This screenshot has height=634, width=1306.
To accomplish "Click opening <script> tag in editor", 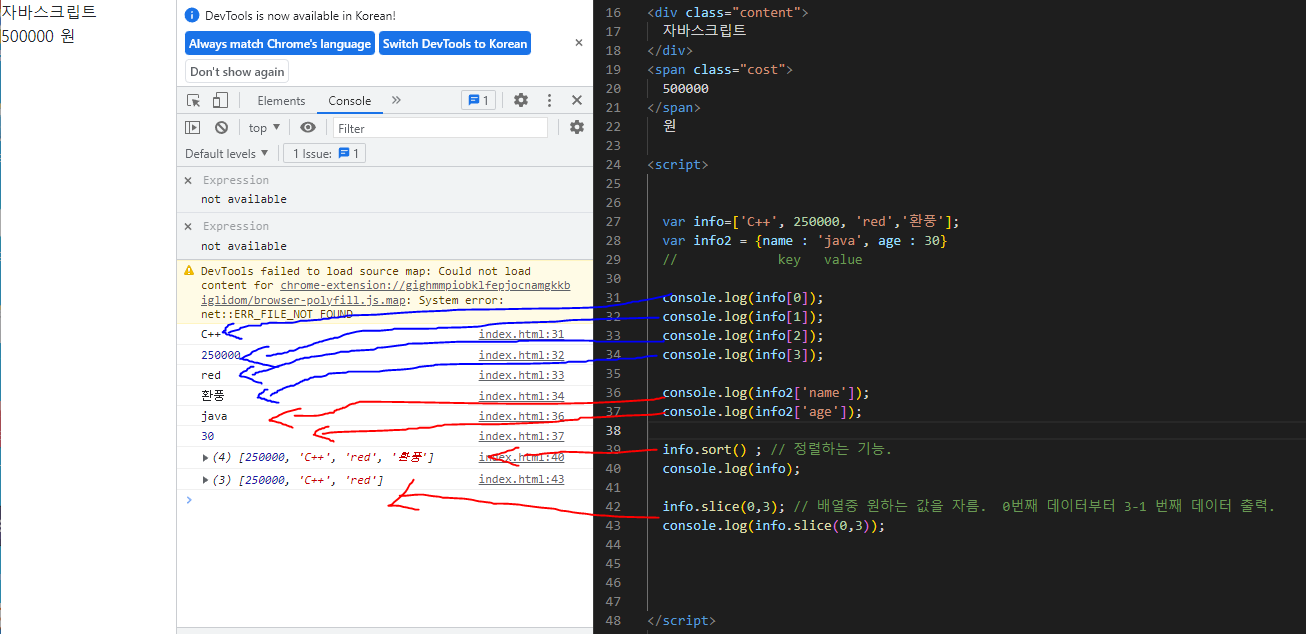I will pyautogui.click(x=677, y=164).
